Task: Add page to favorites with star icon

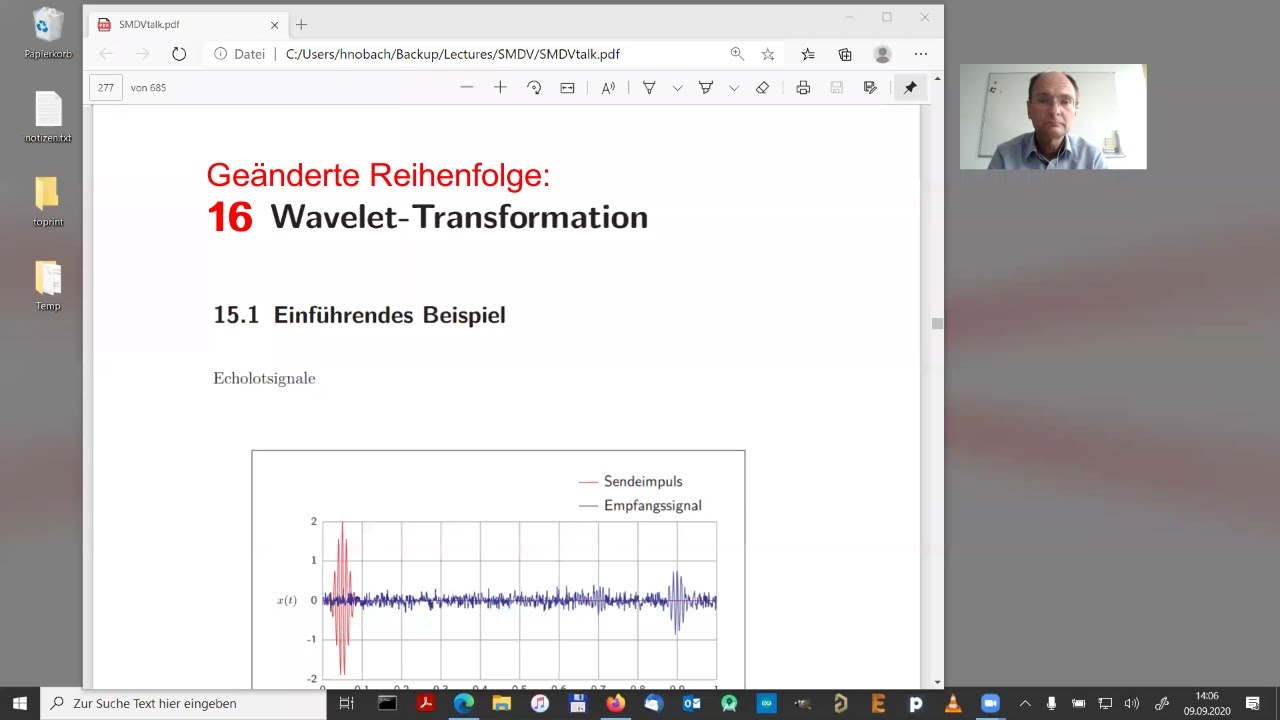Action: click(768, 54)
